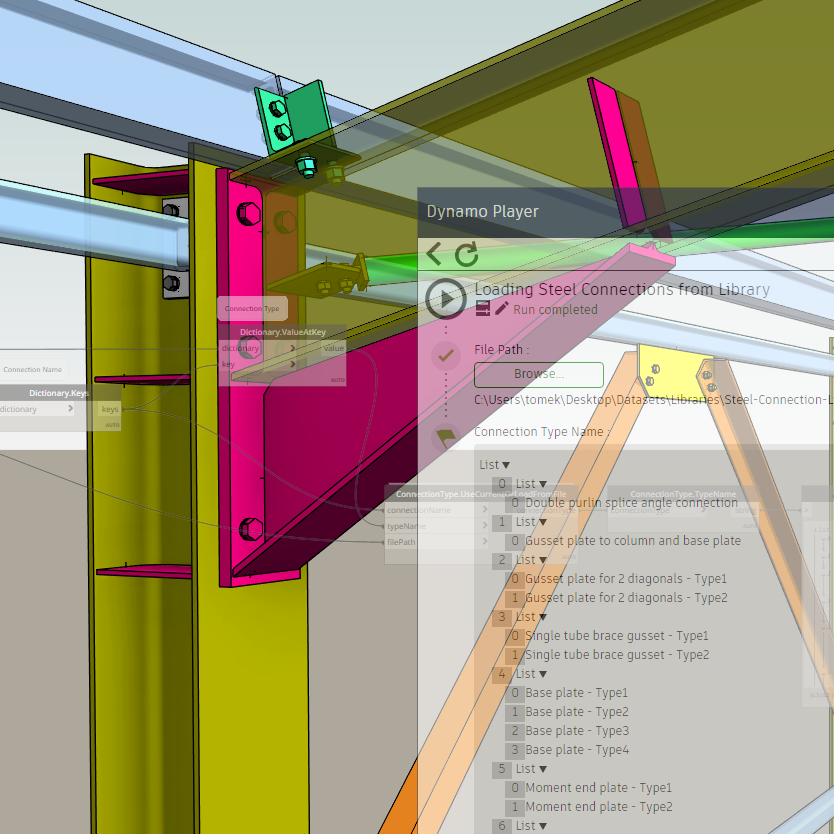Image resolution: width=834 pixels, height=834 pixels.
Task: Refresh the Dynamo Player script list
Action: [466, 255]
